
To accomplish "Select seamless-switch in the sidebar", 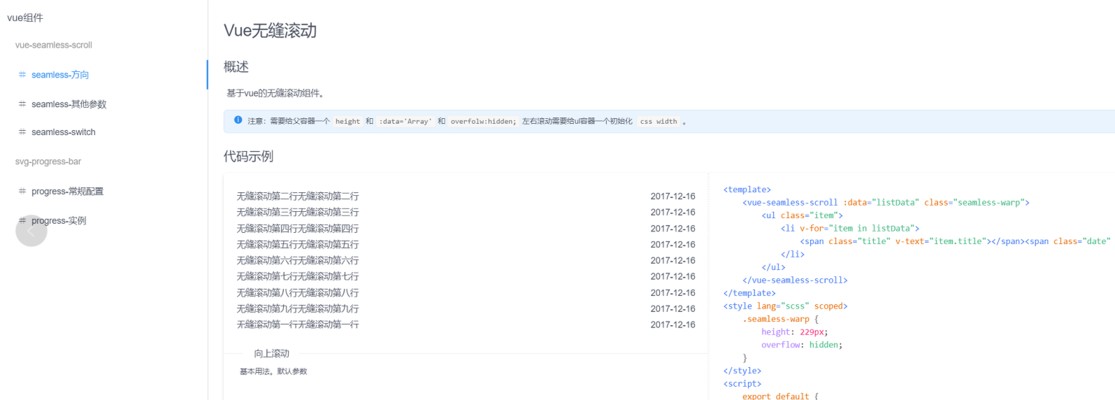I will pos(63,132).
